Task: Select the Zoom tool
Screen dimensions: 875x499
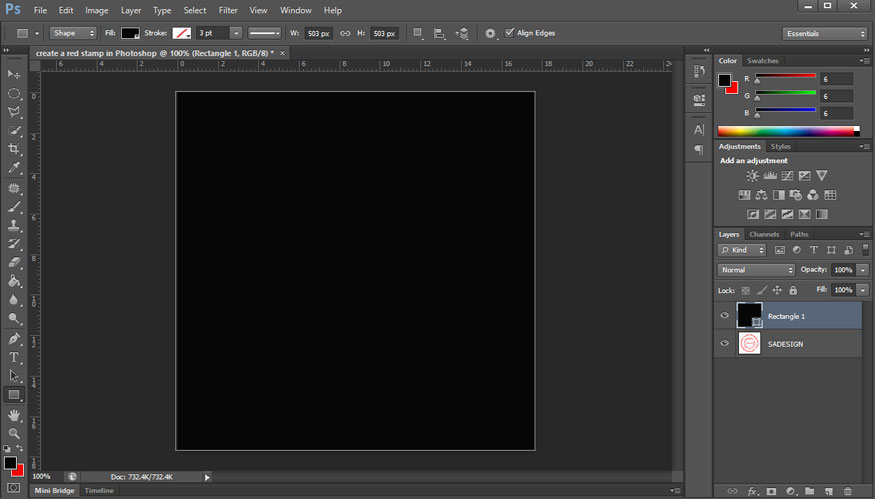Action: [x=14, y=433]
